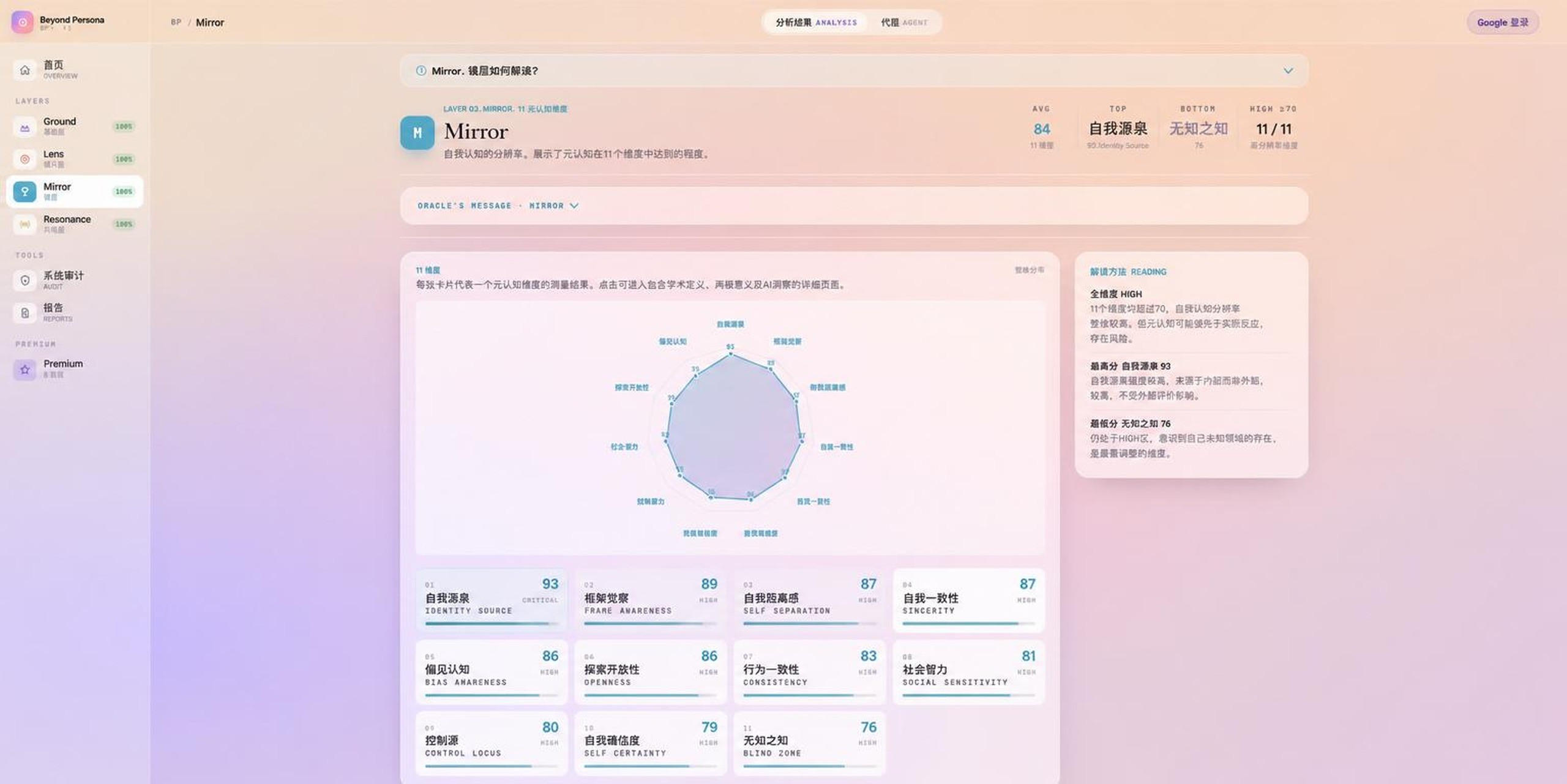The height and width of the screenshot is (784, 1567).
Task: Select the Resonance layer icon
Action: 24,224
